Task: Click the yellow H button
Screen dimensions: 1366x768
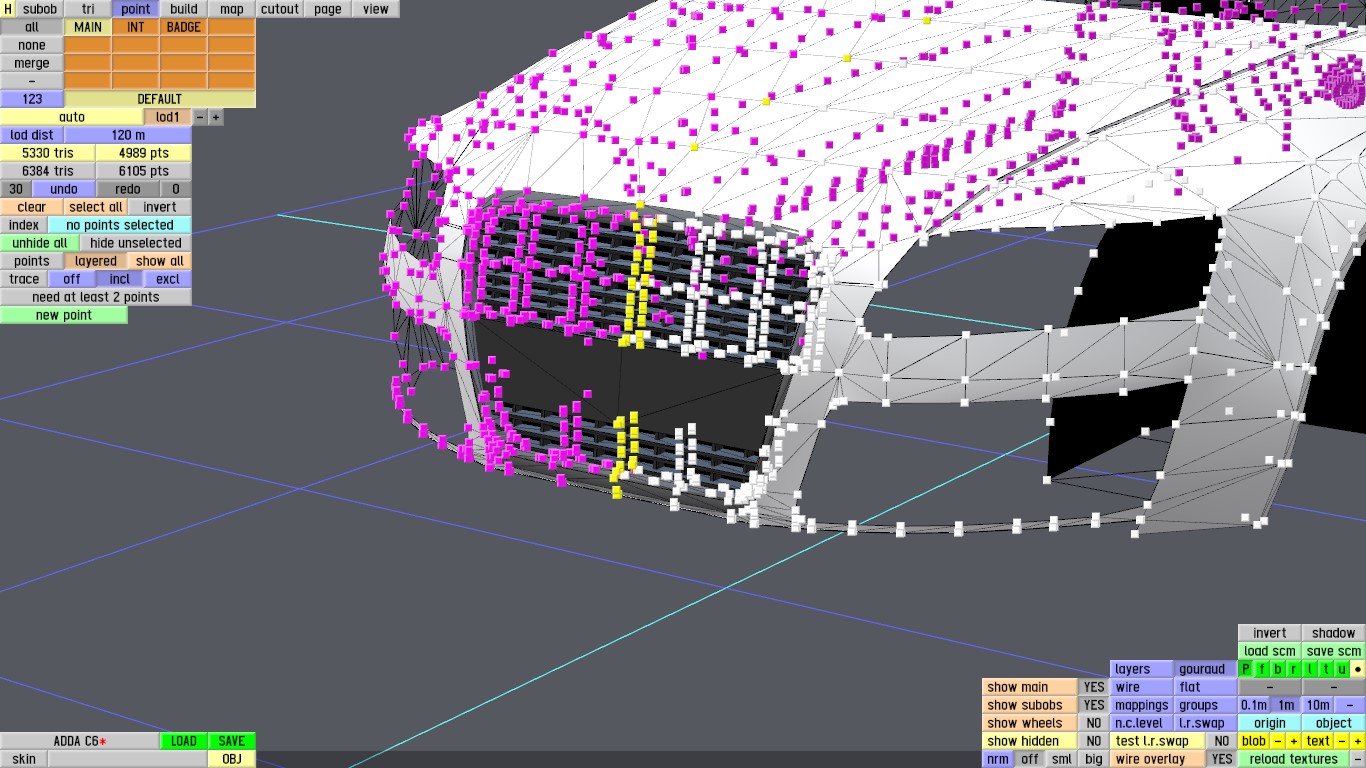Action: click(x=8, y=9)
